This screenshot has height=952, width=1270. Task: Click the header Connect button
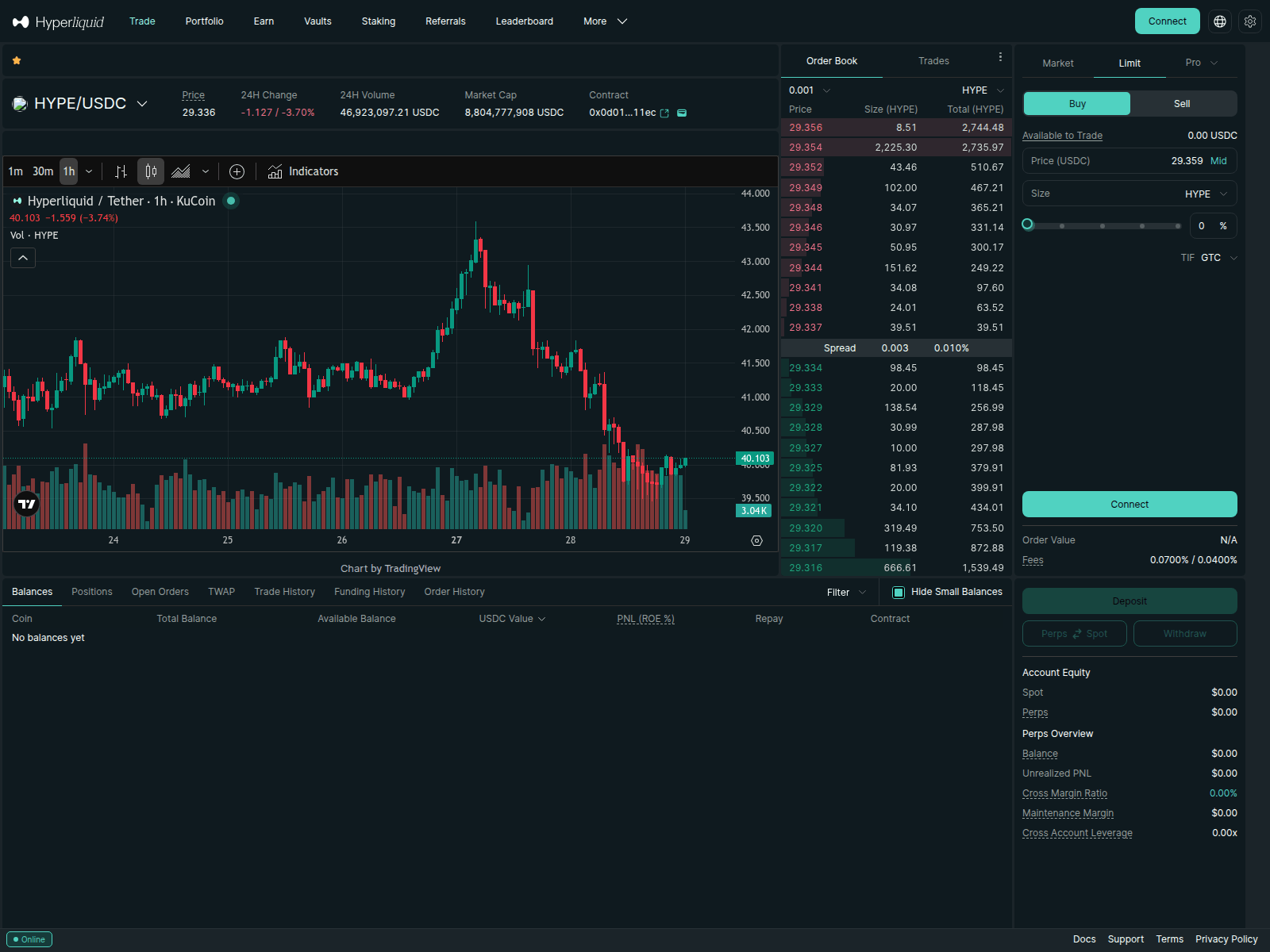pos(1167,21)
